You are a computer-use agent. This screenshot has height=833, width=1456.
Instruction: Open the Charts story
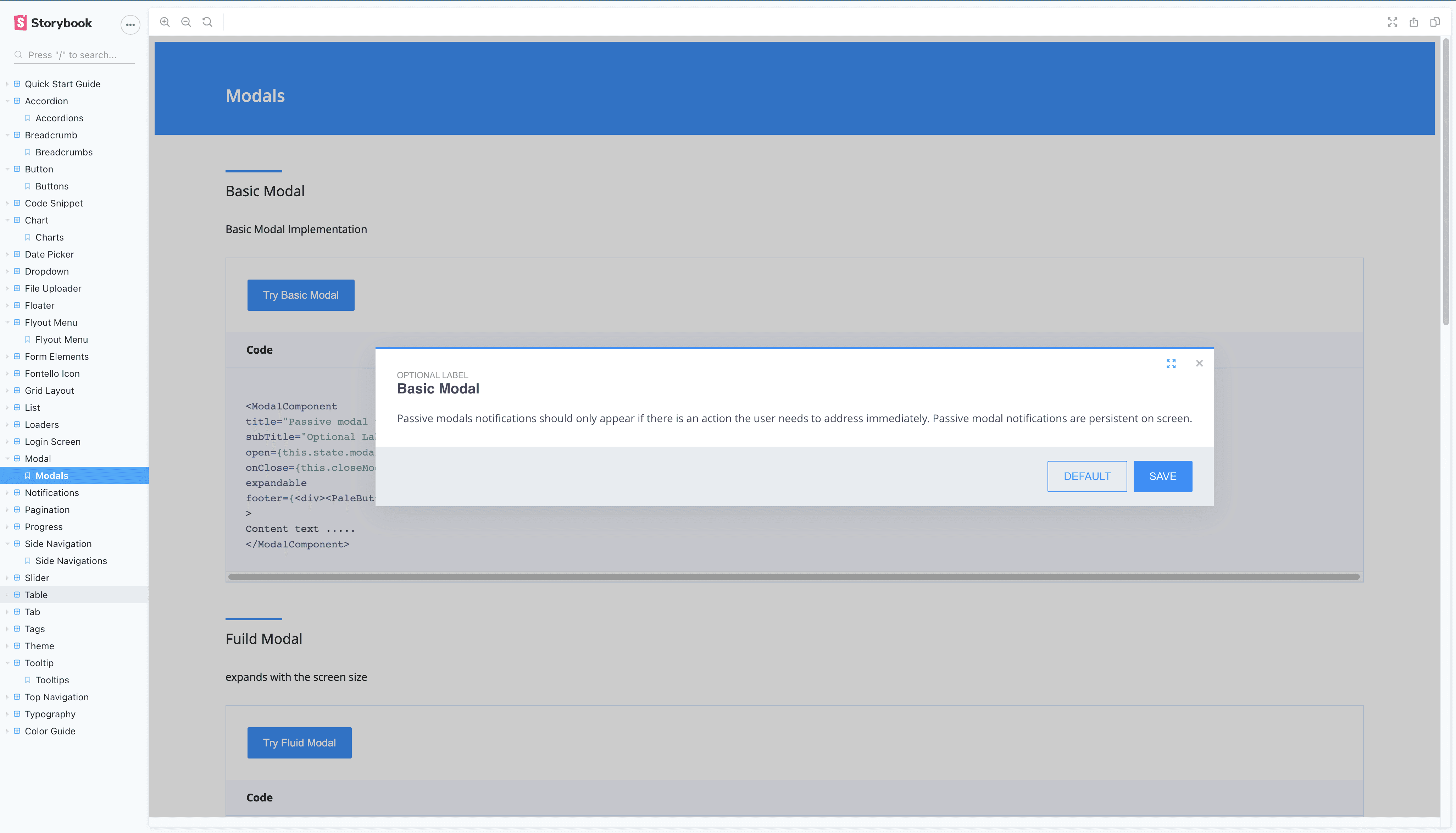click(x=49, y=237)
